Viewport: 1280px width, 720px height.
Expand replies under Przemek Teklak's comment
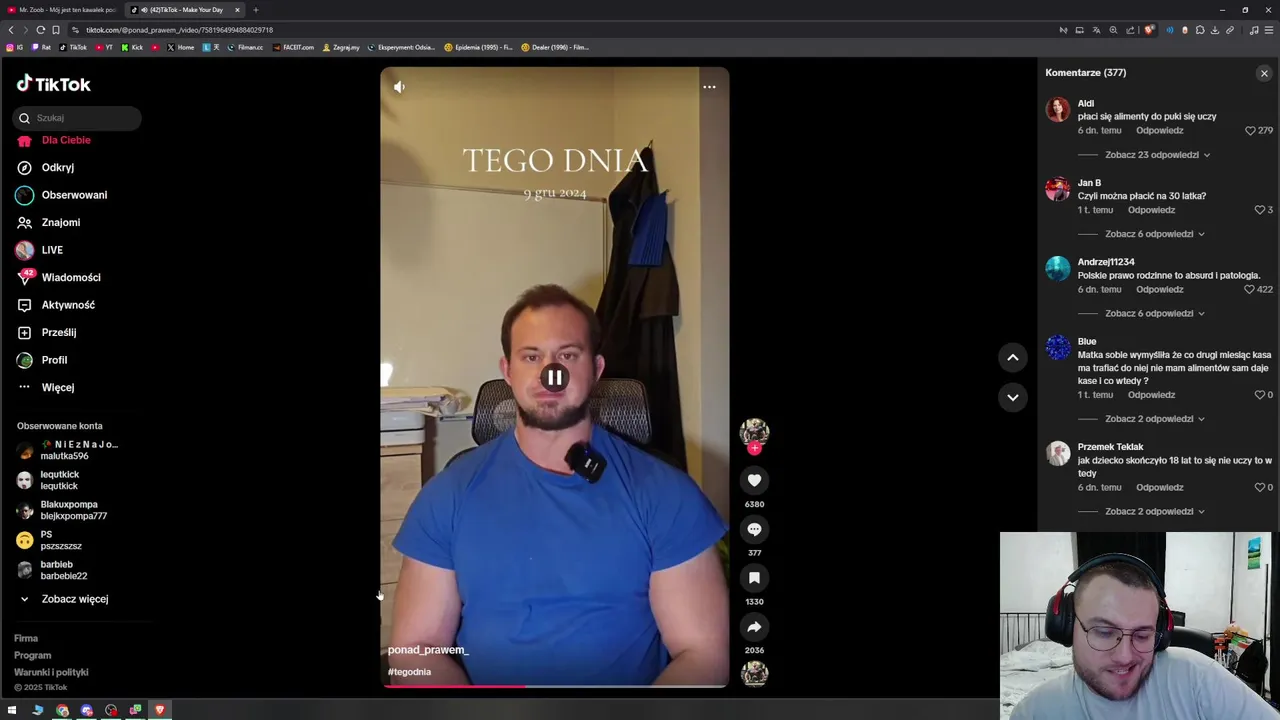point(1154,511)
